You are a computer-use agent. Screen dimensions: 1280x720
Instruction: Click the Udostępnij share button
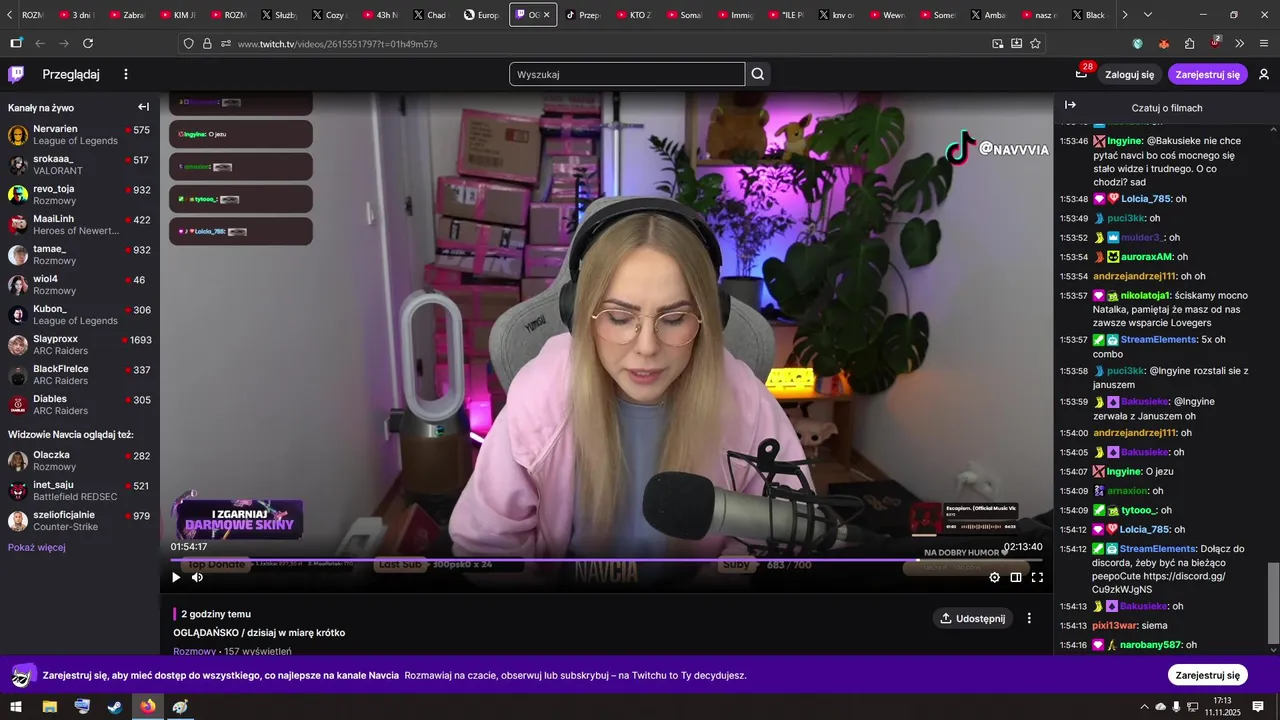coord(972,618)
